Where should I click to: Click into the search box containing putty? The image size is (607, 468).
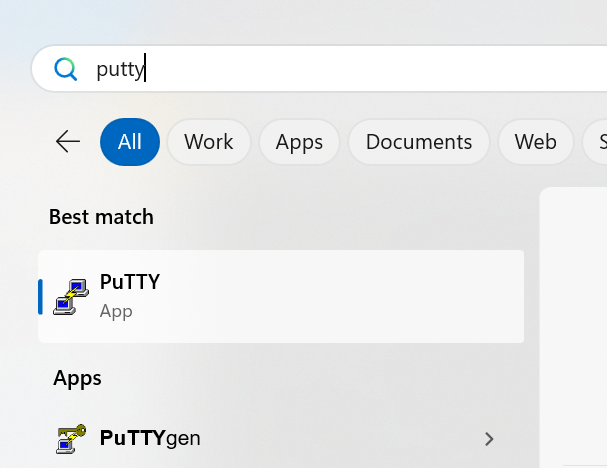click(319, 69)
